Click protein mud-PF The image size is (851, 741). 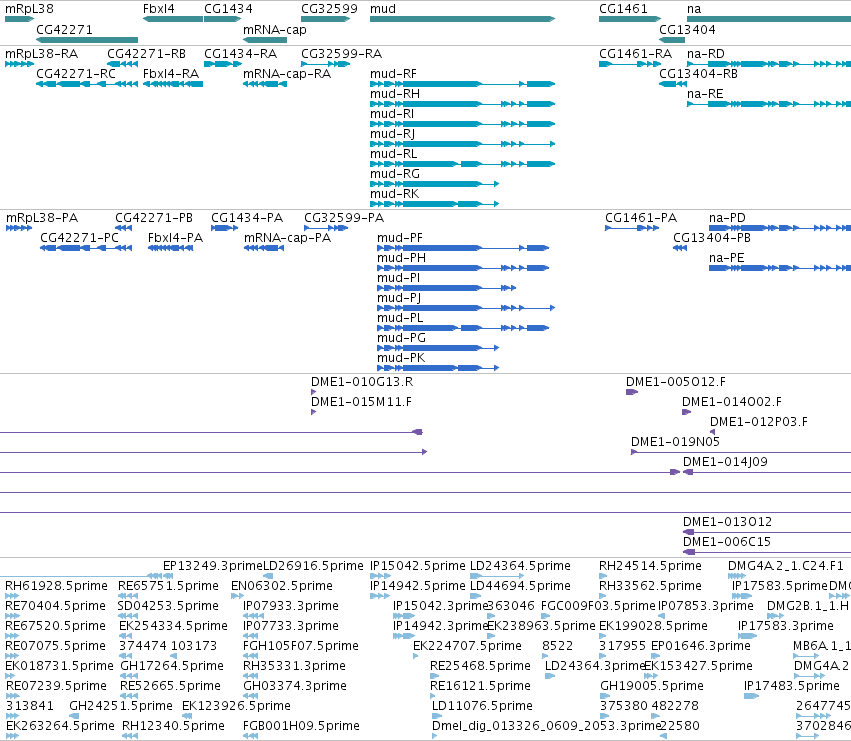pyautogui.click(x=463, y=248)
